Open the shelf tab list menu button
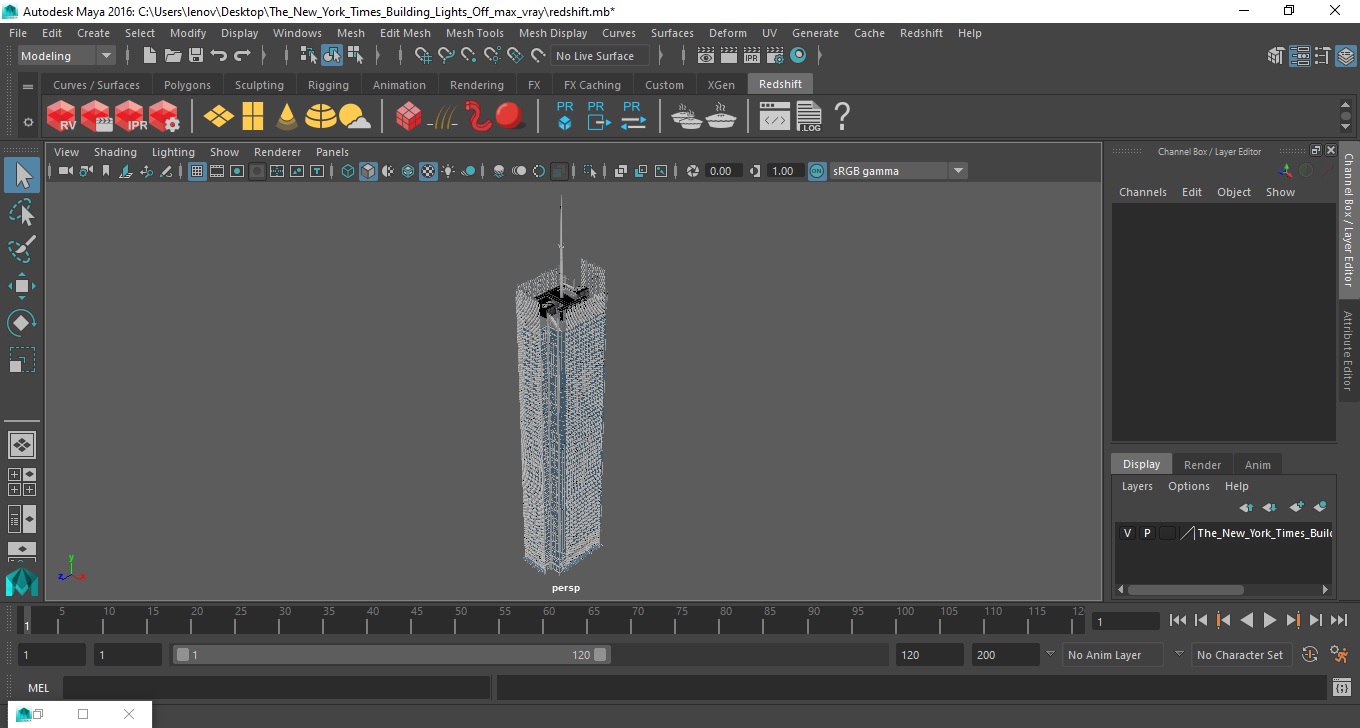The width and height of the screenshot is (1360, 728). [28, 86]
